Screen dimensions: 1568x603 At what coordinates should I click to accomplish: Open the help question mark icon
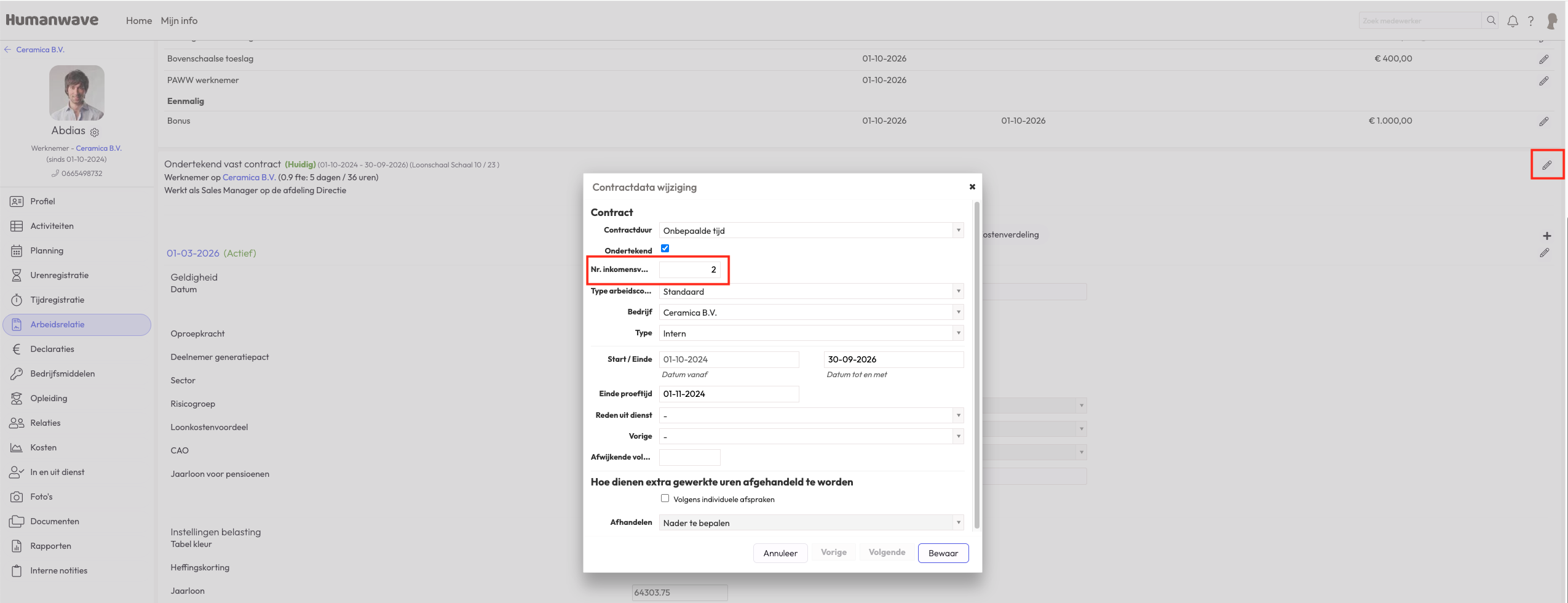click(x=1530, y=21)
